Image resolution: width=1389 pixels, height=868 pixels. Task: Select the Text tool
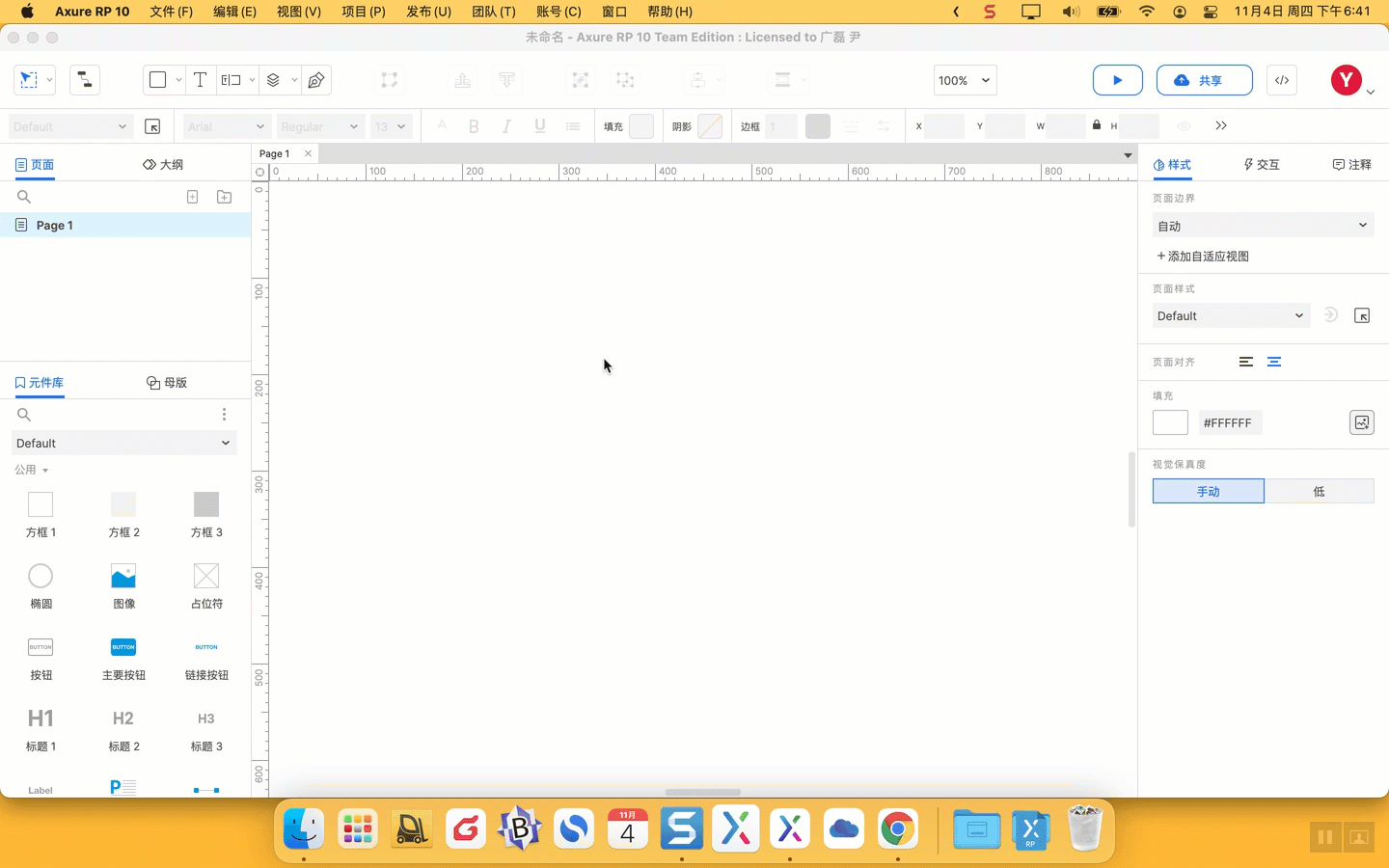pos(200,80)
